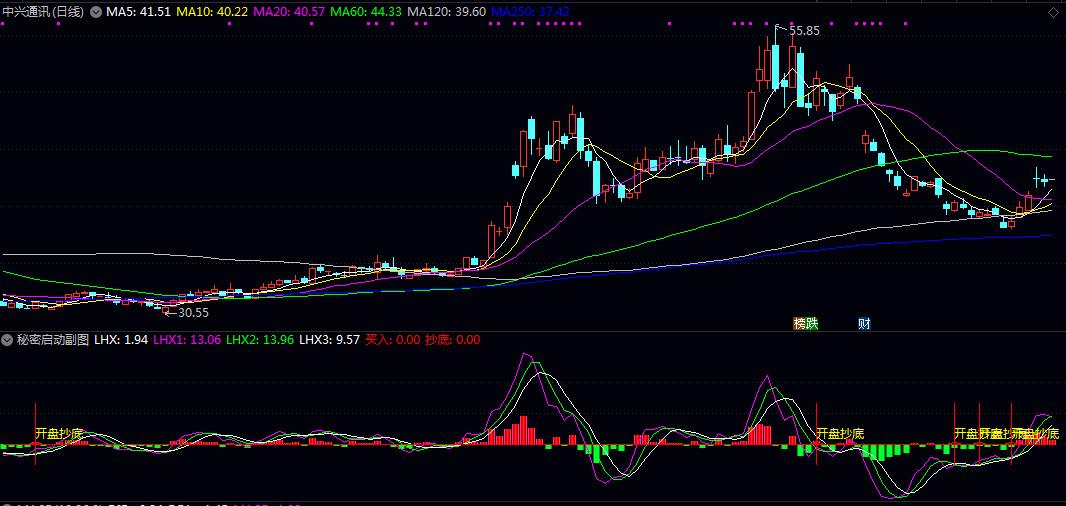The width and height of the screenshot is (1066, 506).
Task: Click the MA120: 39.60 label
Action: [447, 12]
